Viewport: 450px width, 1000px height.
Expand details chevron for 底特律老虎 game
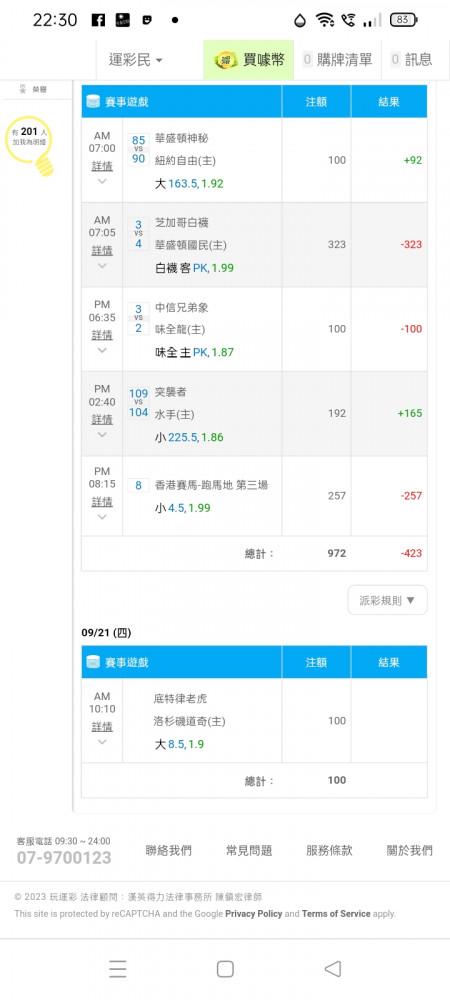click(102, 742)
